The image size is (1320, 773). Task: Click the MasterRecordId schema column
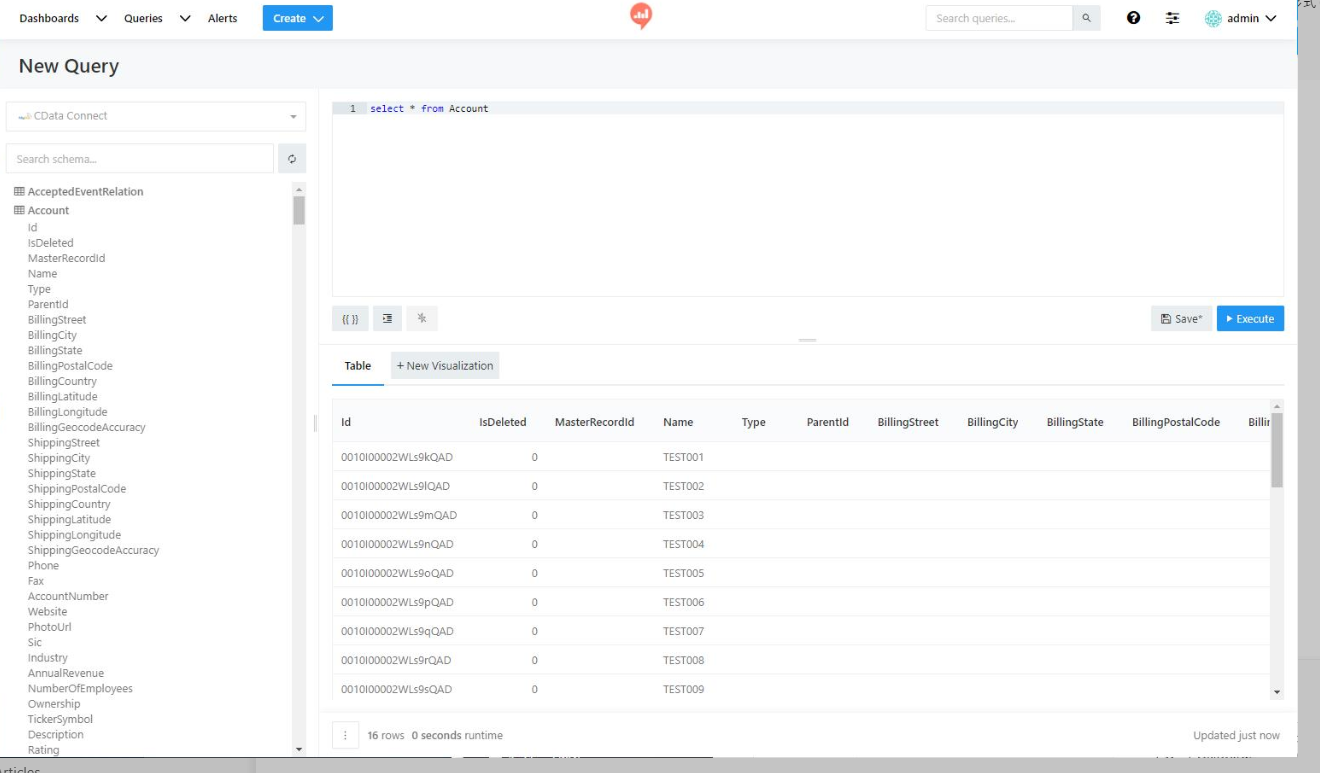coord(66,258)
